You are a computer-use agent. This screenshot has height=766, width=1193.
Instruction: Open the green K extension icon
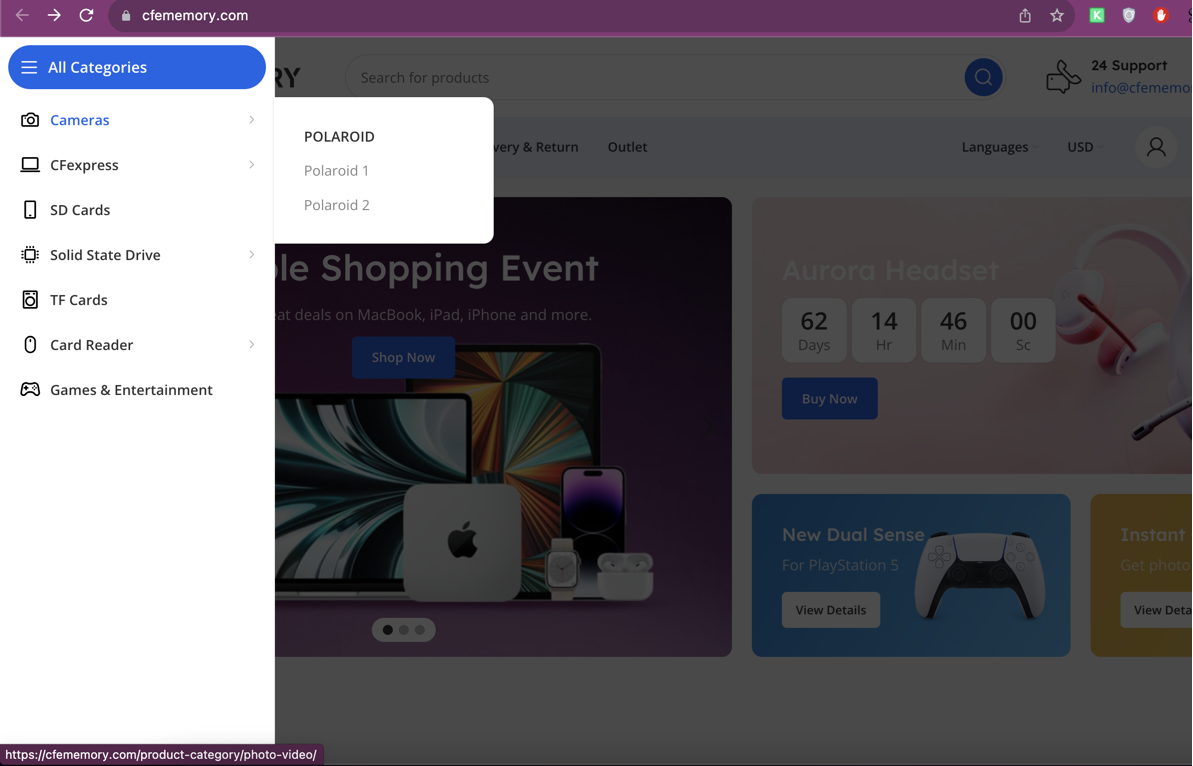1096,15
